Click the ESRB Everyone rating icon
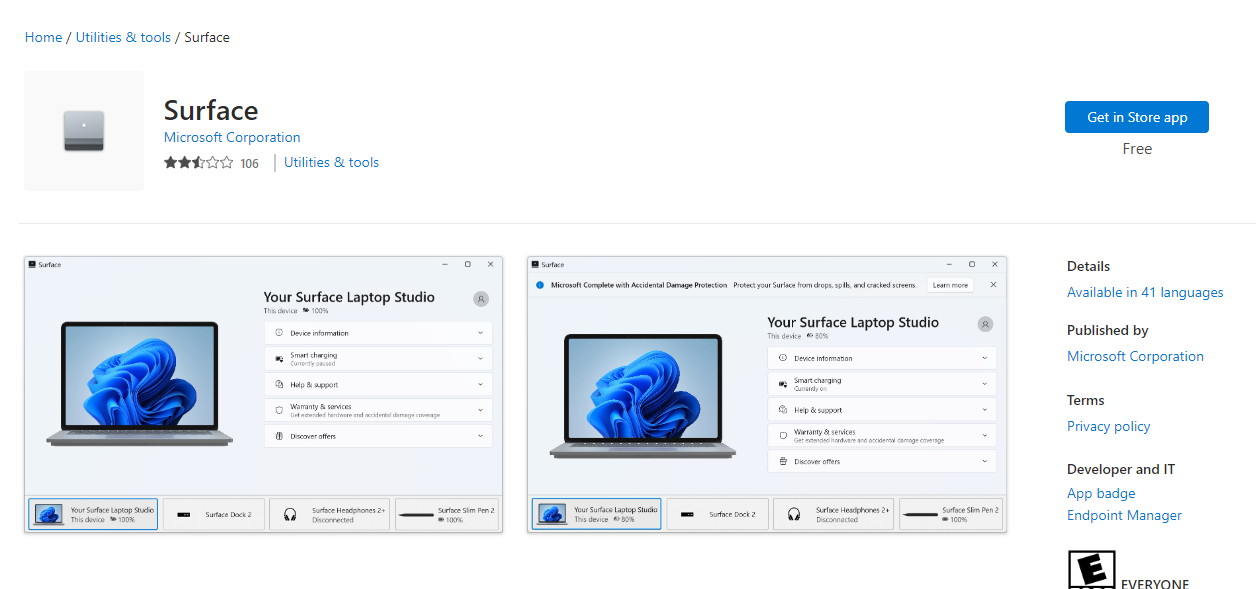 [x=1092, y=569]
